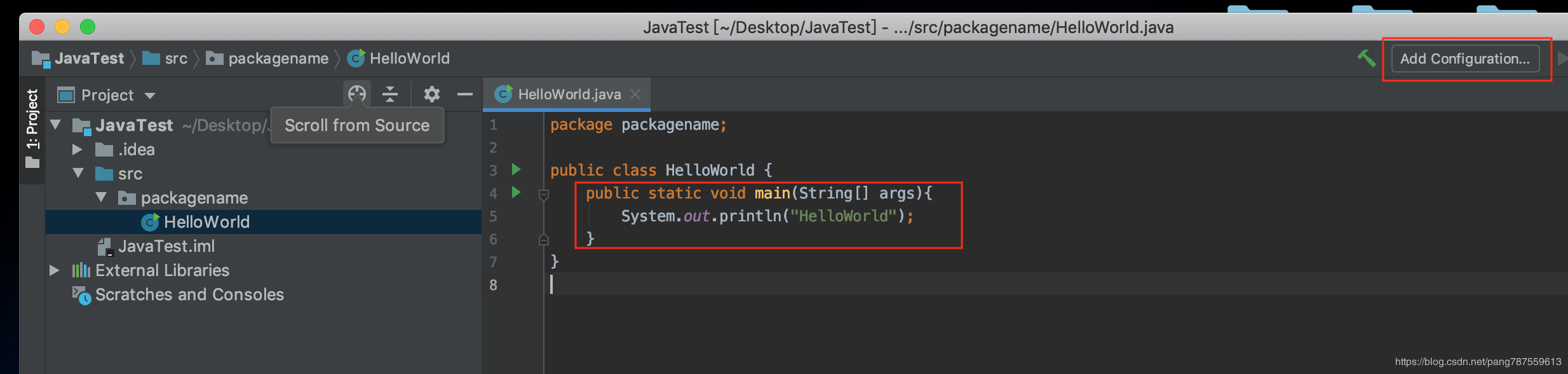Expand the External Libraries node arrow
Viewport: 1568px width, 374px height.
click(55, 270)
